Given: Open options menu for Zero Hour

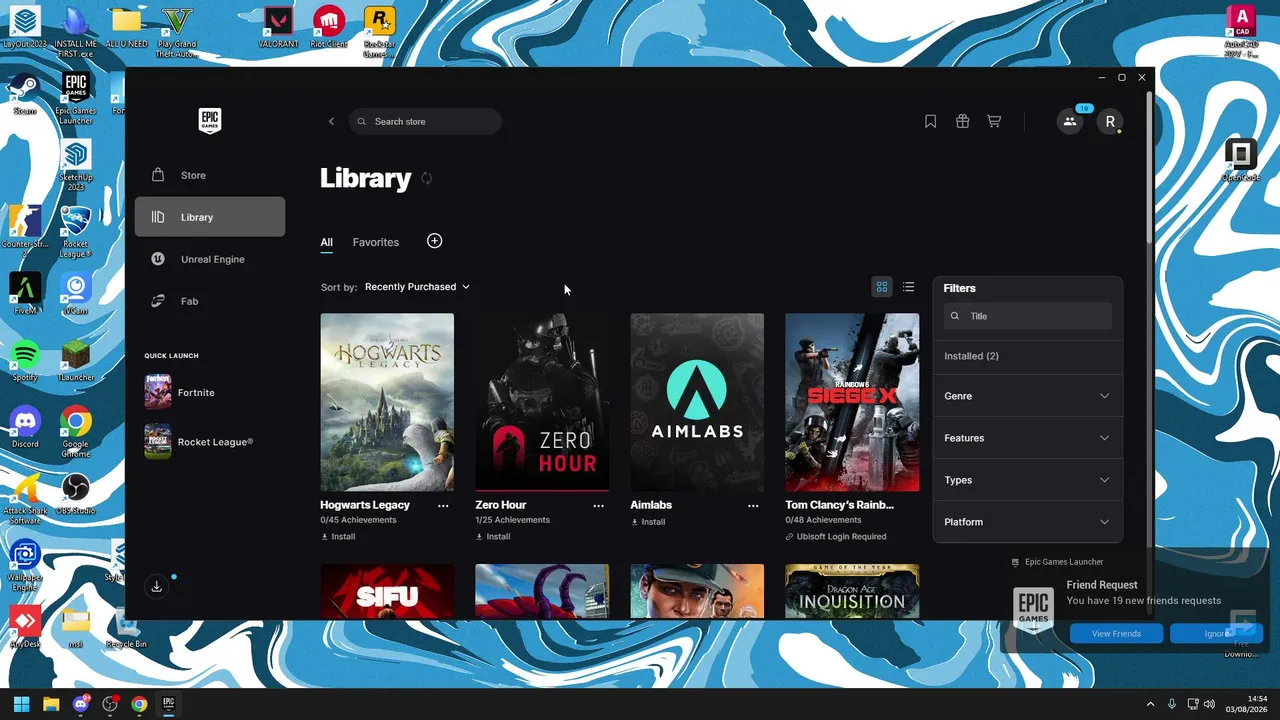Looking at the screenshot, I should [x=598, y=506].
